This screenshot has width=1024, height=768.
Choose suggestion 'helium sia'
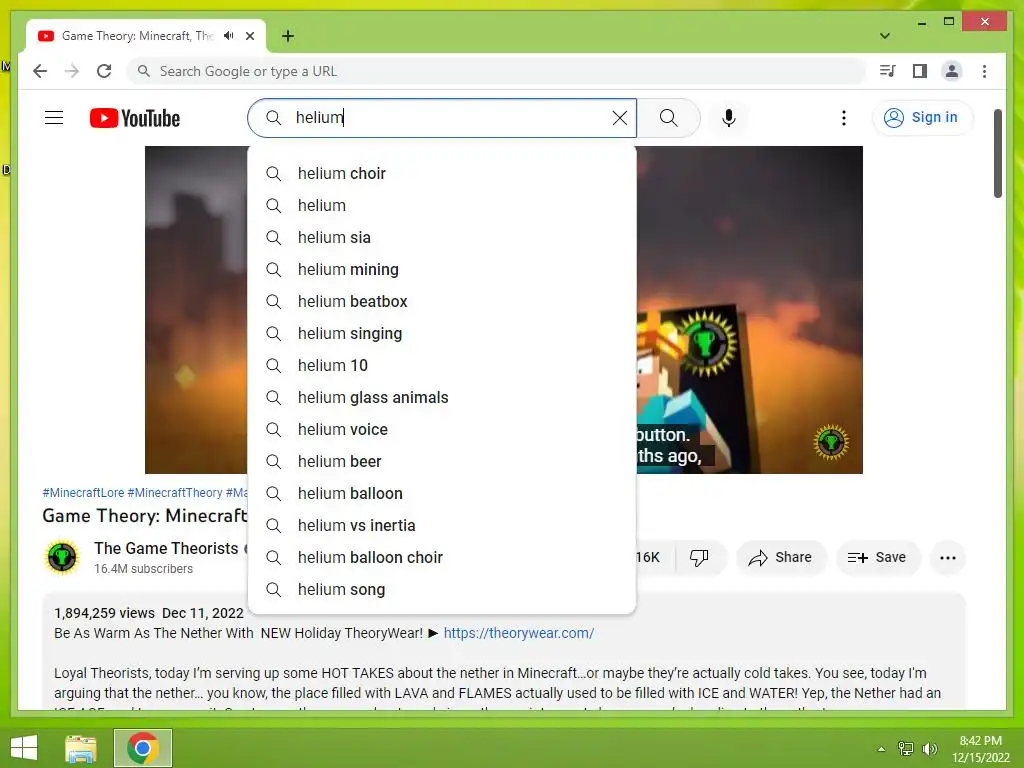click(441, 237)
